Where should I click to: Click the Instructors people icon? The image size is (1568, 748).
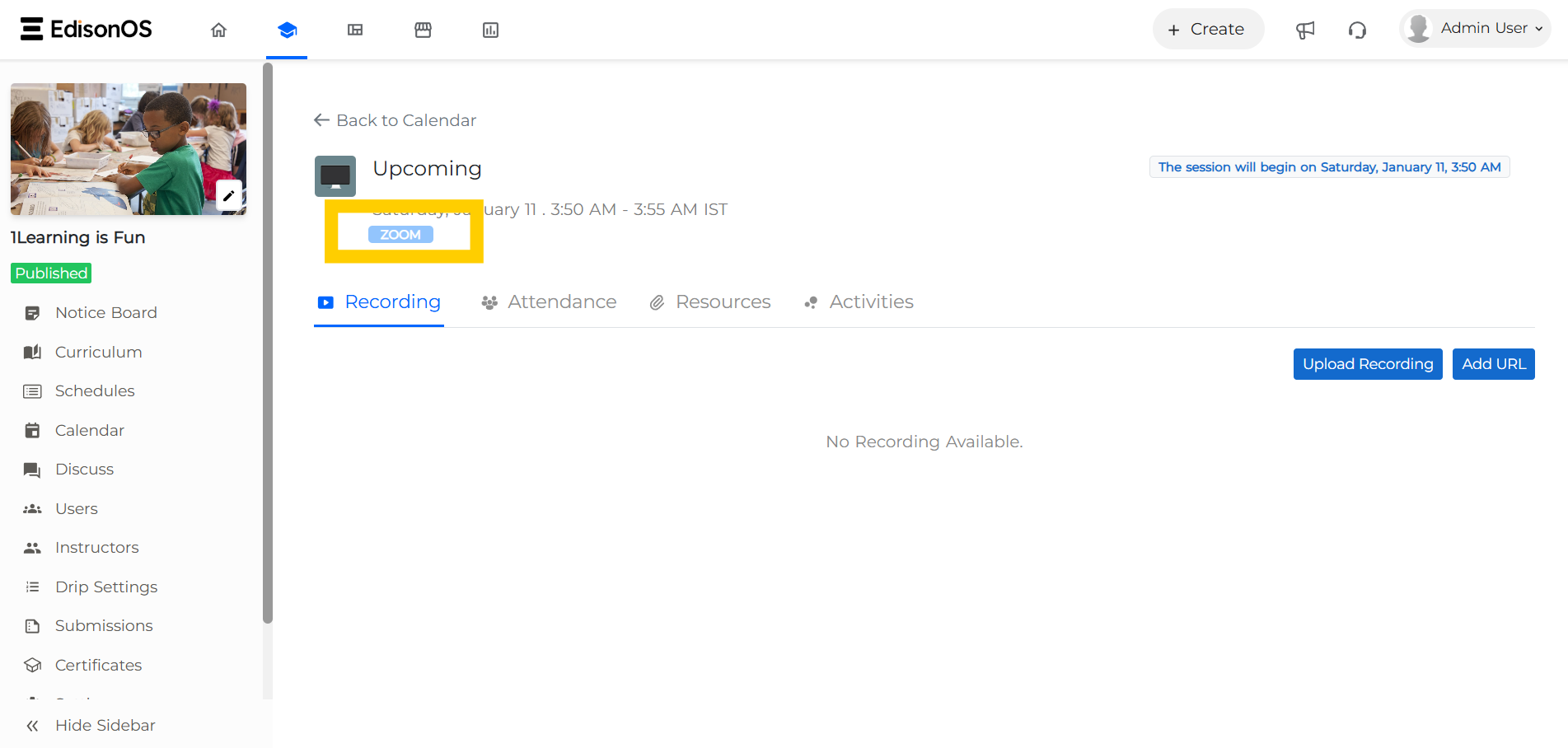[32, 548]
